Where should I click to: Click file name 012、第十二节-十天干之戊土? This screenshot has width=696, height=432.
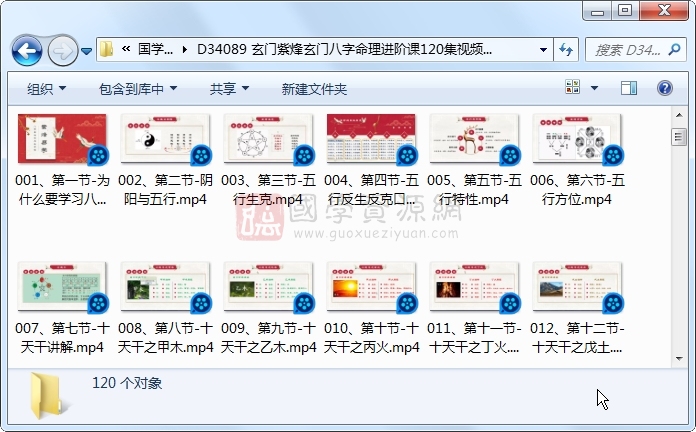(x=577, y=337)
